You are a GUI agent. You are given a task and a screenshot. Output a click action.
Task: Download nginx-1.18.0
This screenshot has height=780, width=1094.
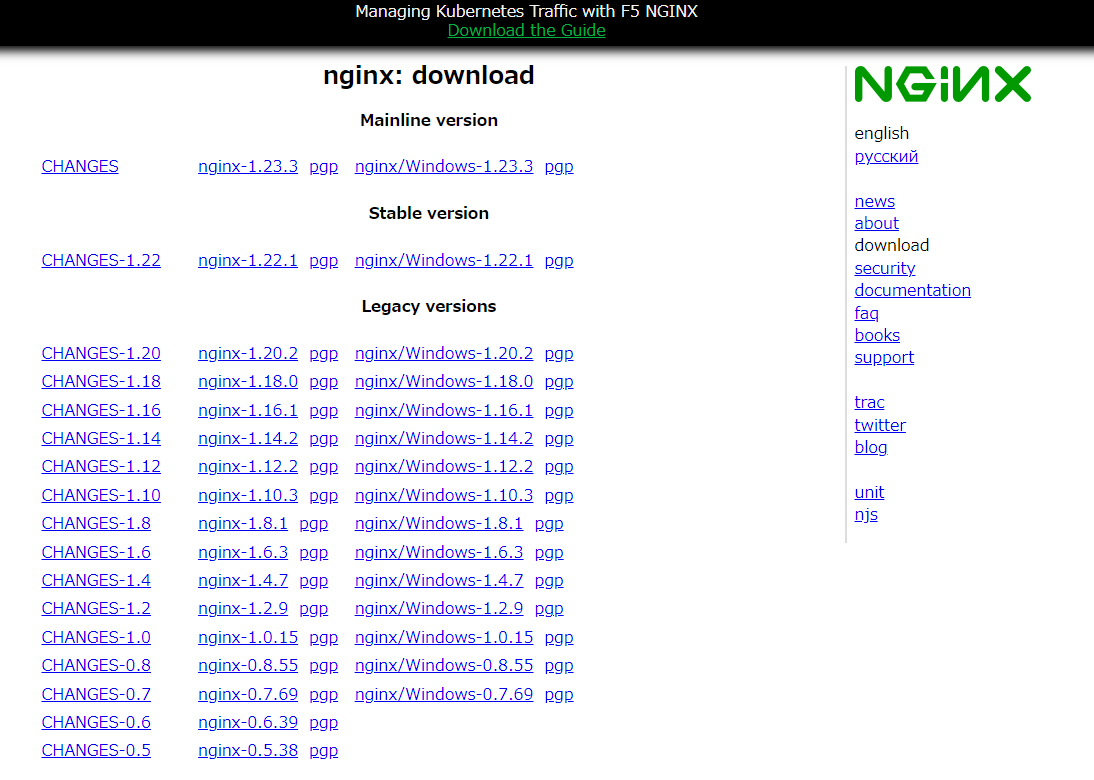point(248,382)
